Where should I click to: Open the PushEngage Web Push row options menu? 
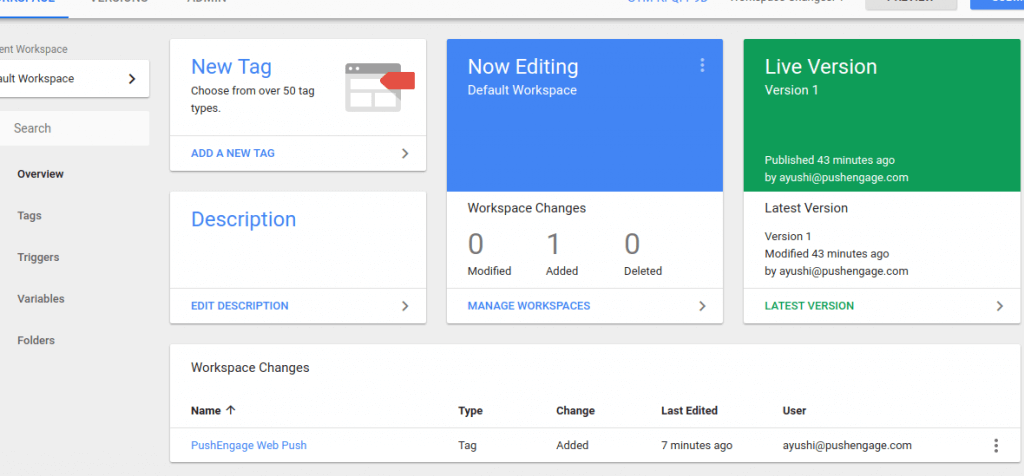(x=996, y=445)
